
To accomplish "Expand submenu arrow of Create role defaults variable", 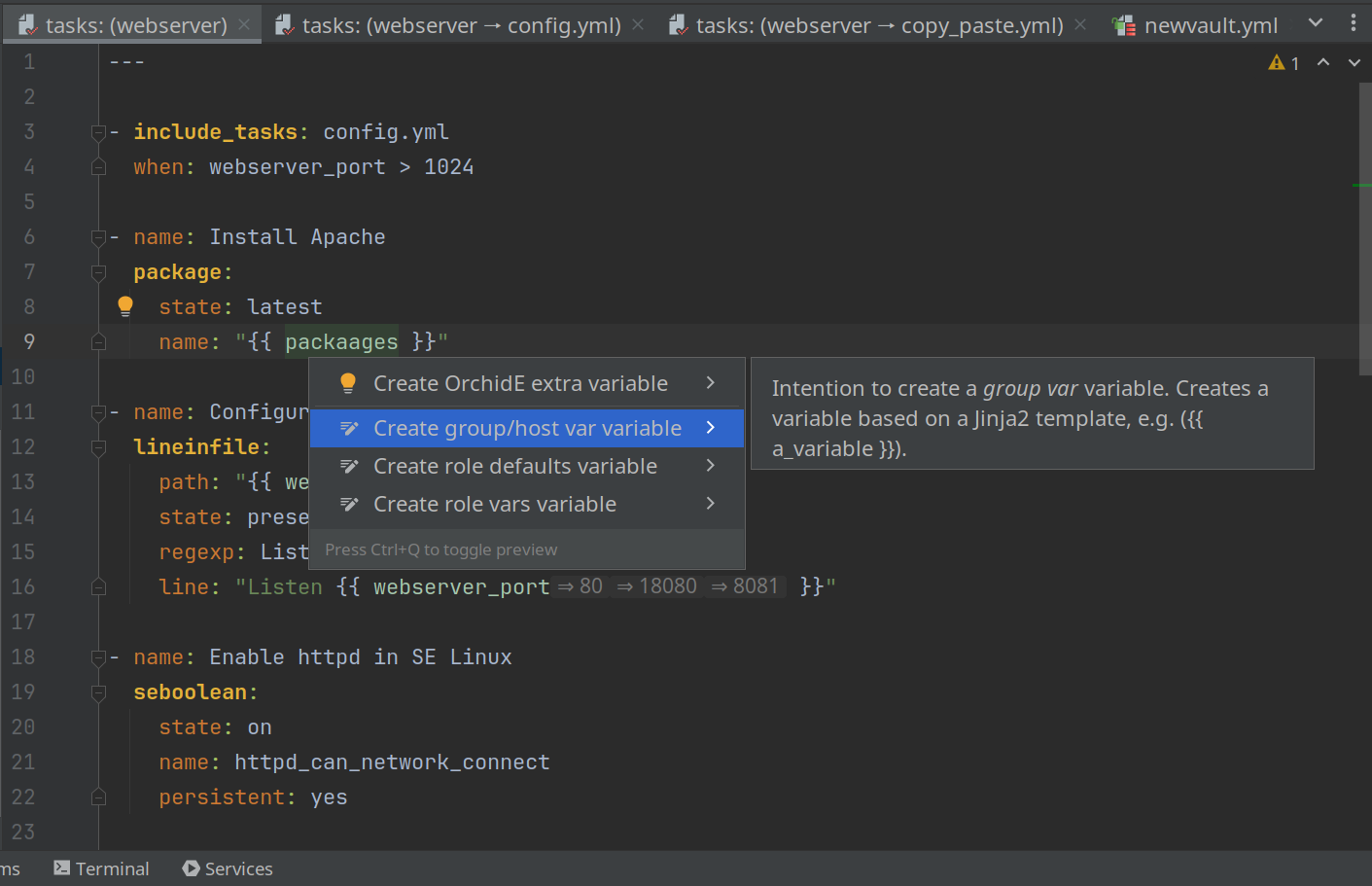I will pyautogui.click(x=711, y=466).
